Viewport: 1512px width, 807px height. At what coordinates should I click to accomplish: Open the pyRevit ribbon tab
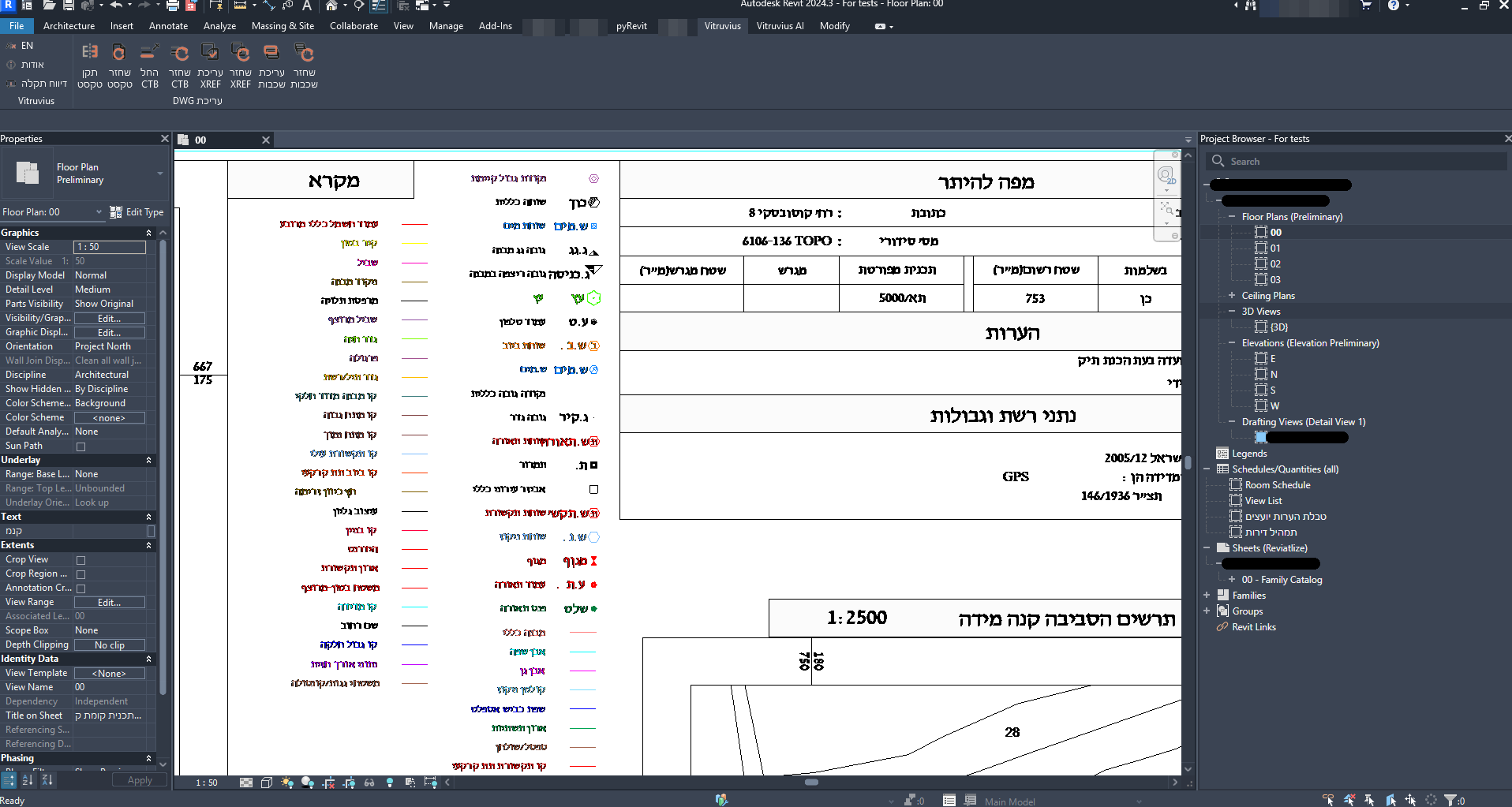pyautogui.click(x=631, y=26)
